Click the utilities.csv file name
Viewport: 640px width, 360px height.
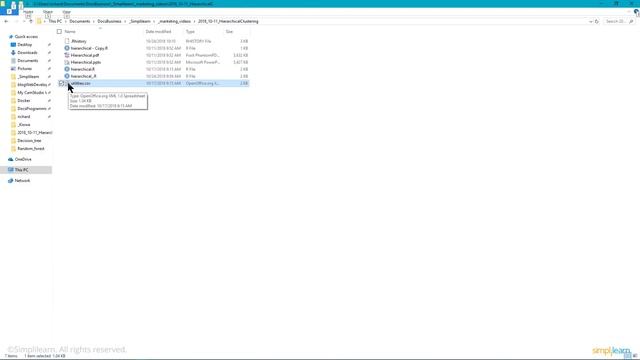81,83
